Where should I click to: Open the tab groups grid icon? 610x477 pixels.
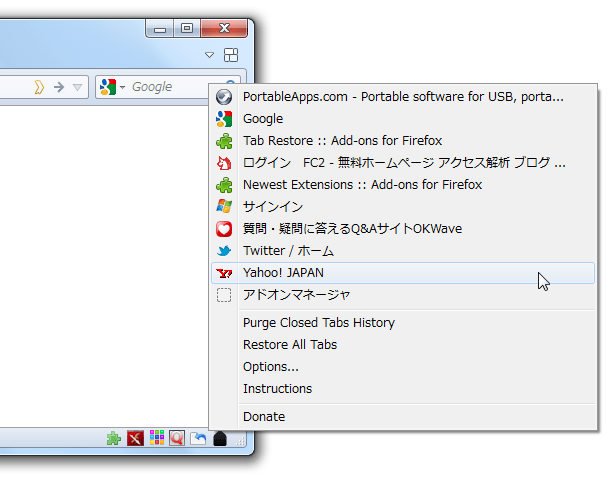coord(231,55)
